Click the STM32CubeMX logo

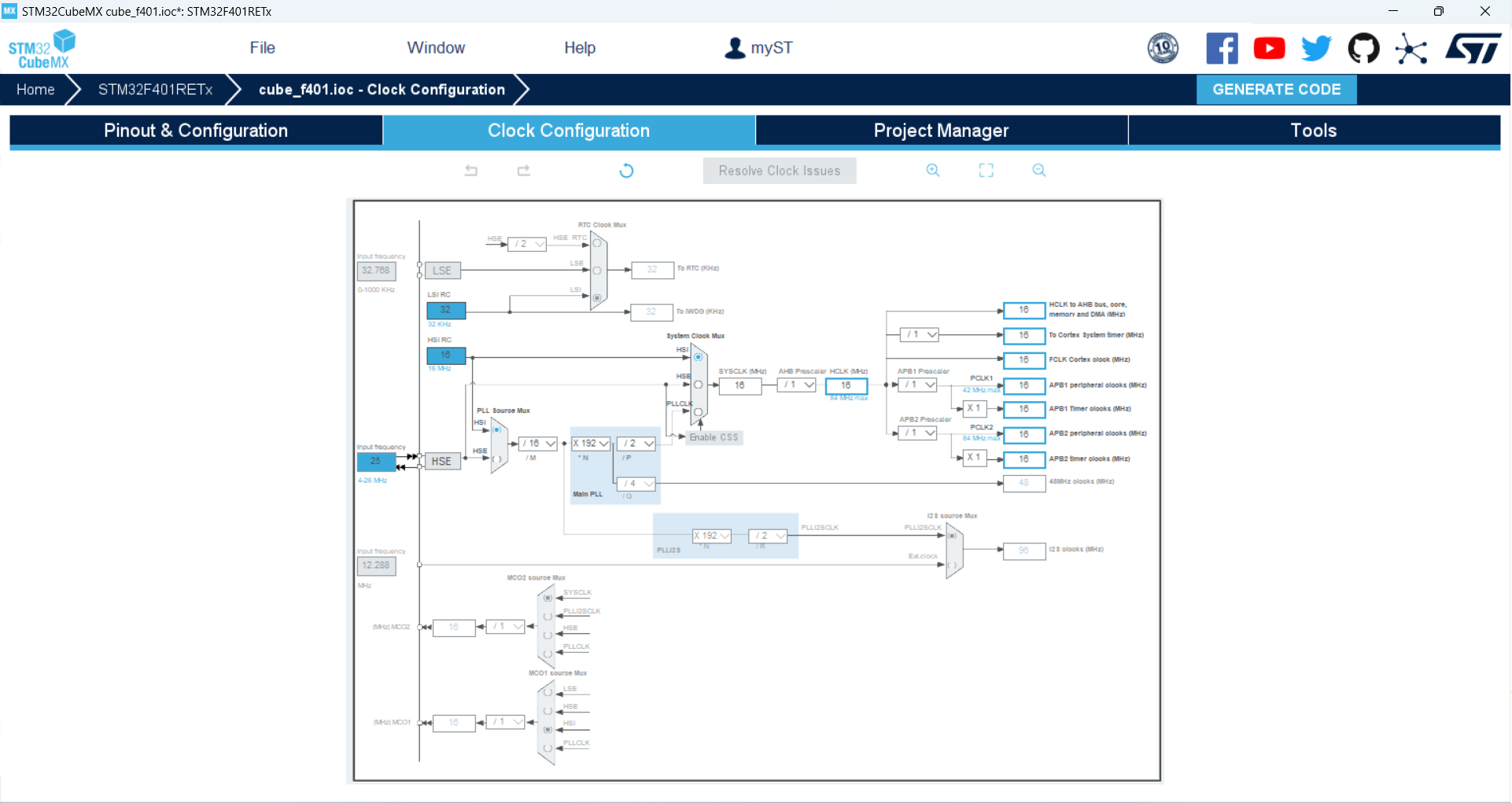(42, 49)
